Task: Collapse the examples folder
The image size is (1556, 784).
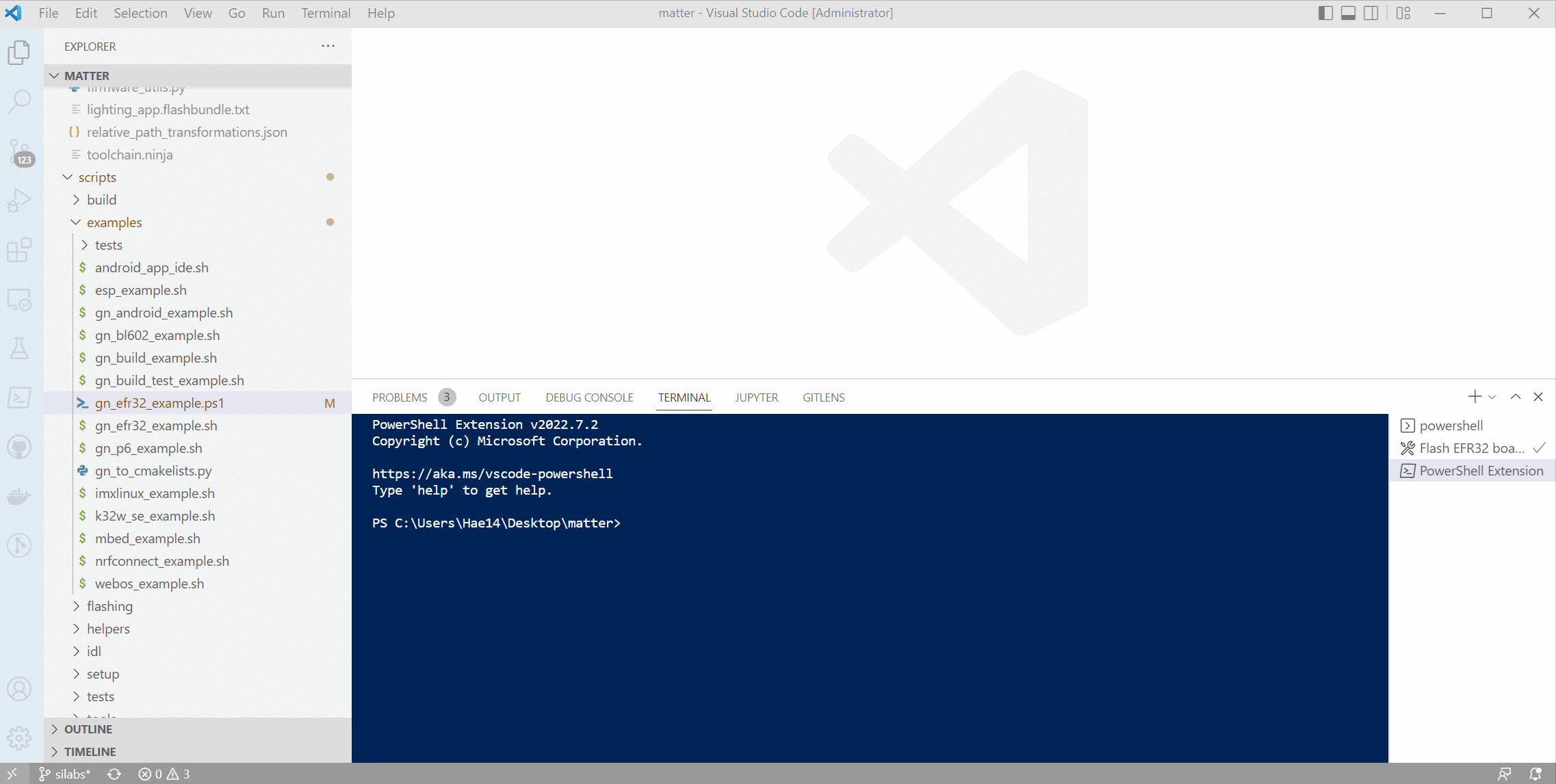Action: 198,222
